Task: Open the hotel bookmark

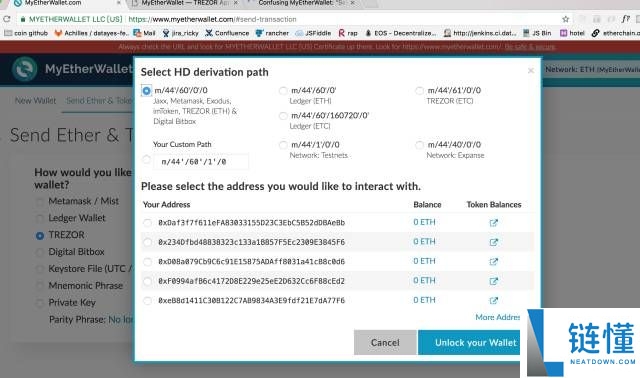Action: pos(572,33)
